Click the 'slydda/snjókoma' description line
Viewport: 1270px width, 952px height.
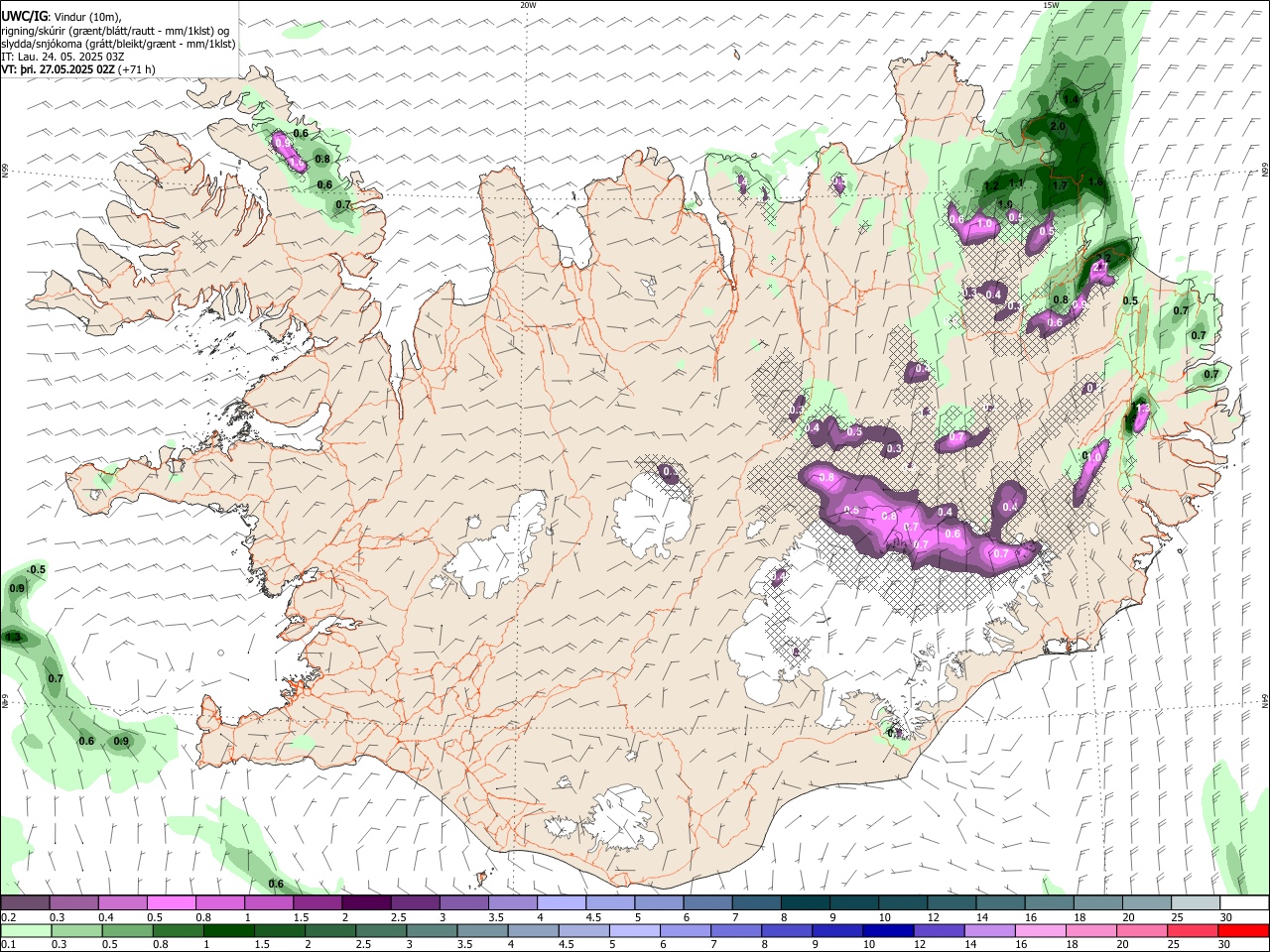pyautogui.click(x=118, y=43)
